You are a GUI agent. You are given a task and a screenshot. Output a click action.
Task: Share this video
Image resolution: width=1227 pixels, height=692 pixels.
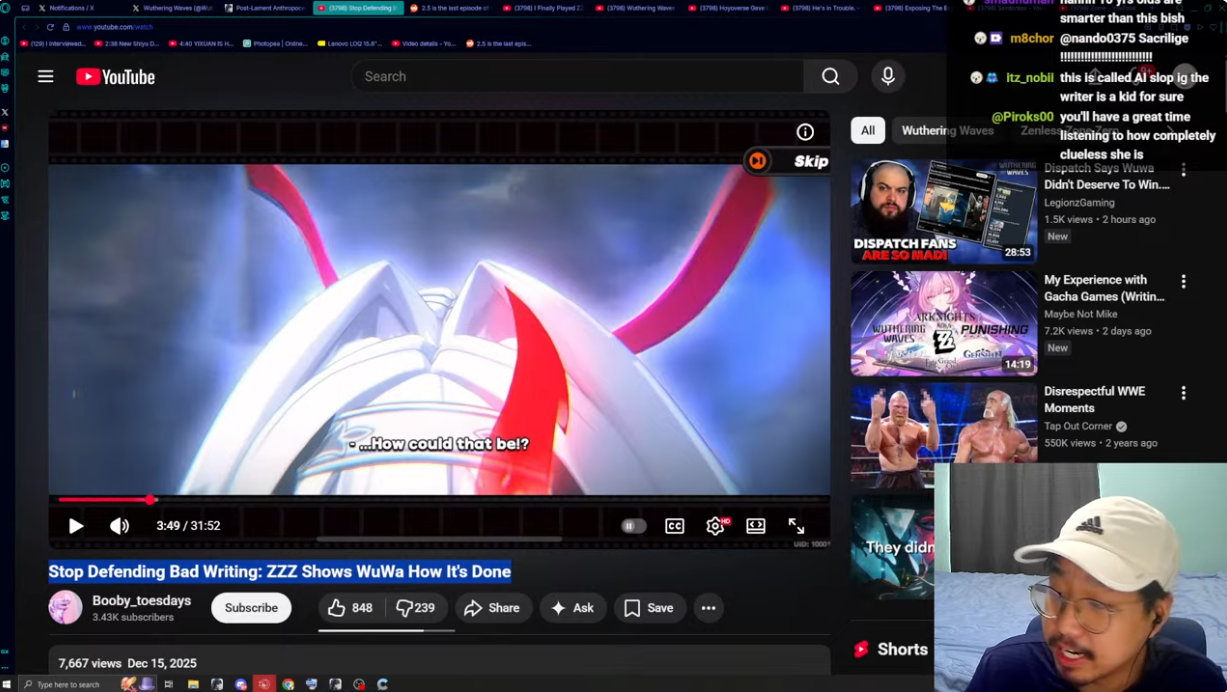tap(492, 608)
